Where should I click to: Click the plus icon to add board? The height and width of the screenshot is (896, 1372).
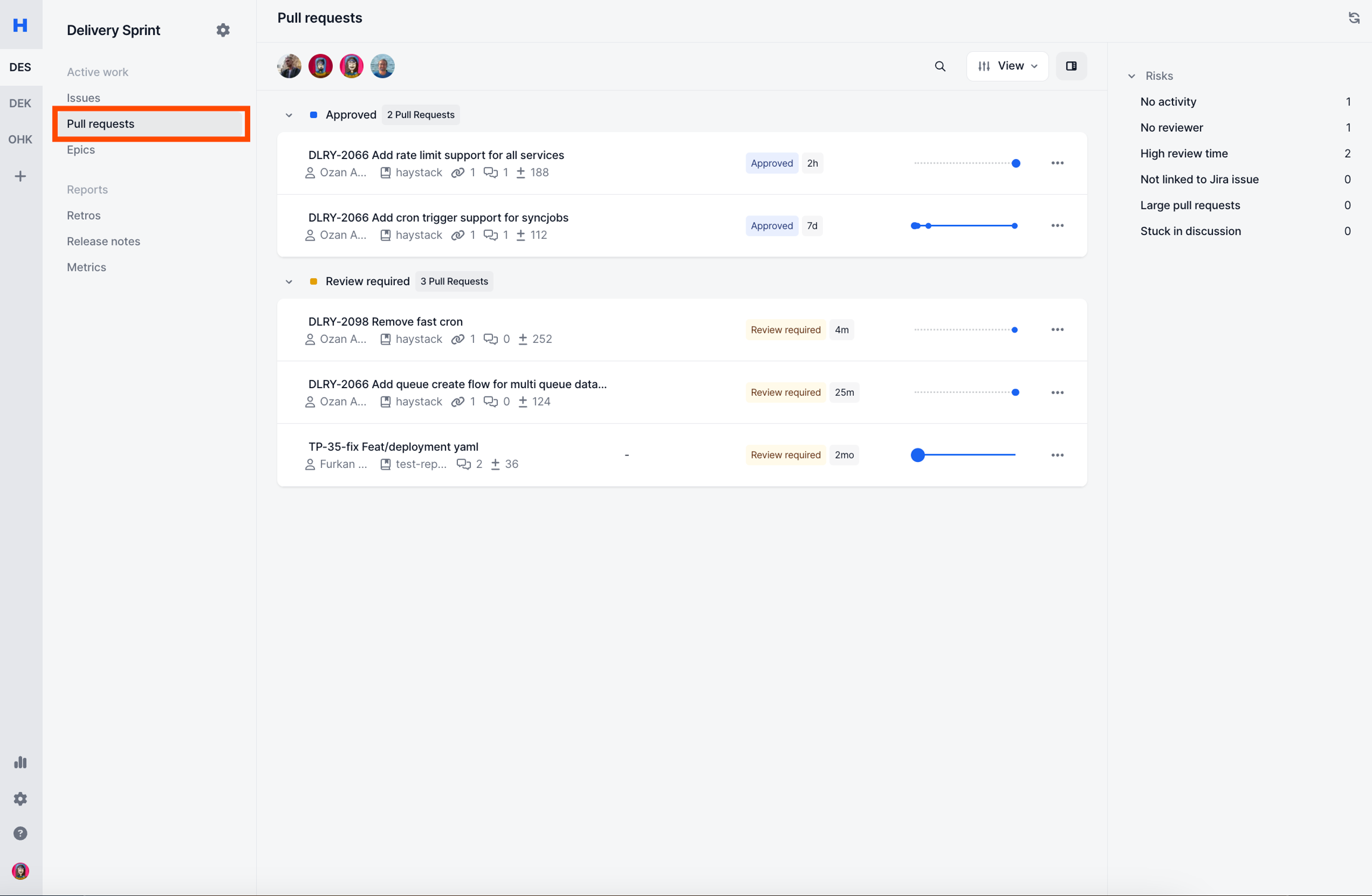pos(20,176)
